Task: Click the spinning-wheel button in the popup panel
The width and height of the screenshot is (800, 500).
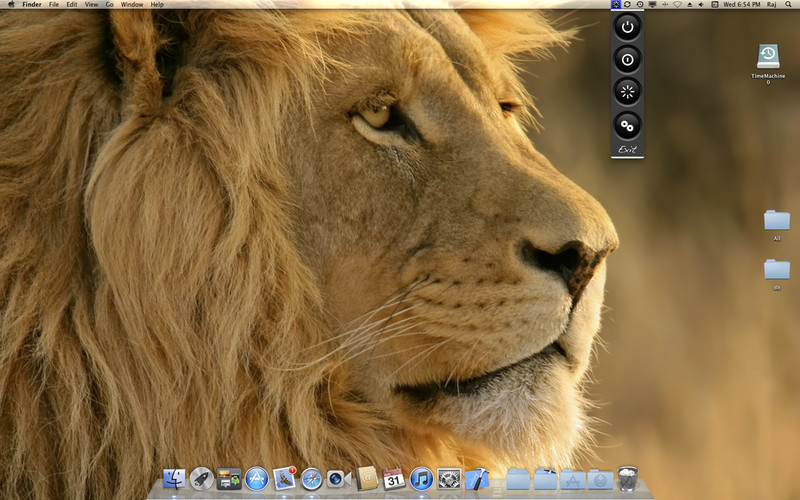Action: pyautogui.click(x=627, y=92)
